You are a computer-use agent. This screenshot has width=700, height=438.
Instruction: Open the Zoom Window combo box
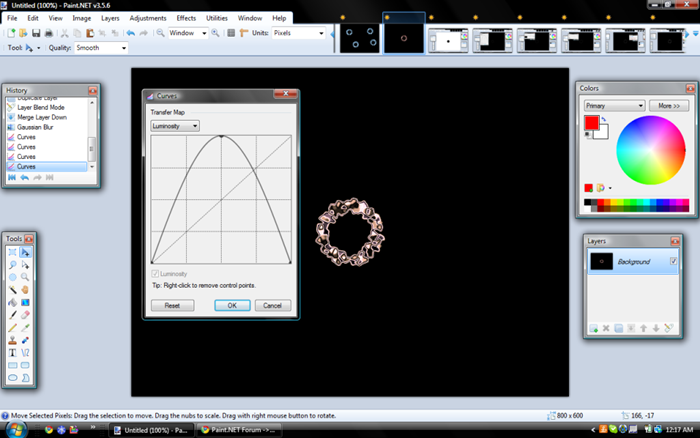[188, 33]
